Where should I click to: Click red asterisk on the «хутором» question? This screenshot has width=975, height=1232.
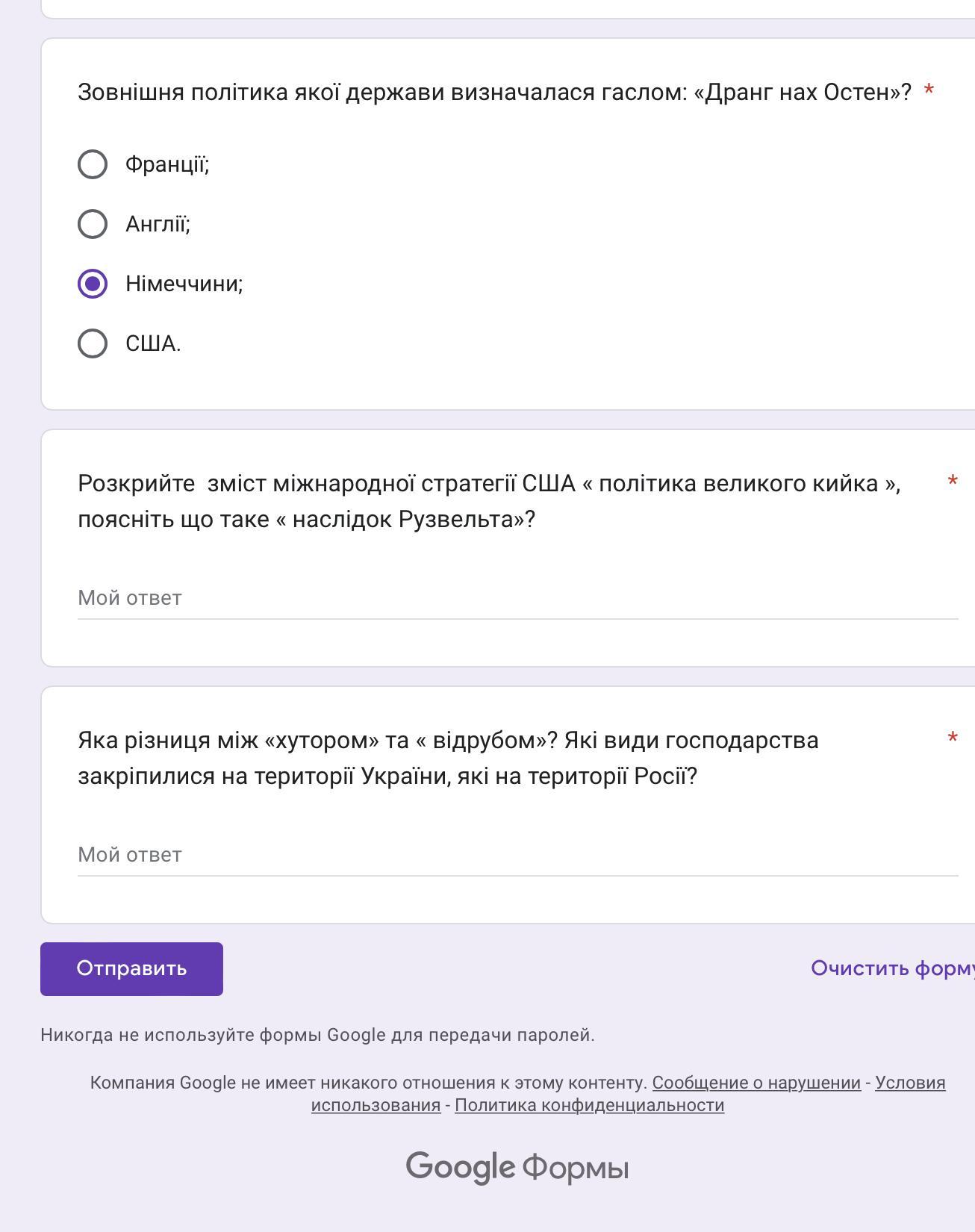point(953,739)
